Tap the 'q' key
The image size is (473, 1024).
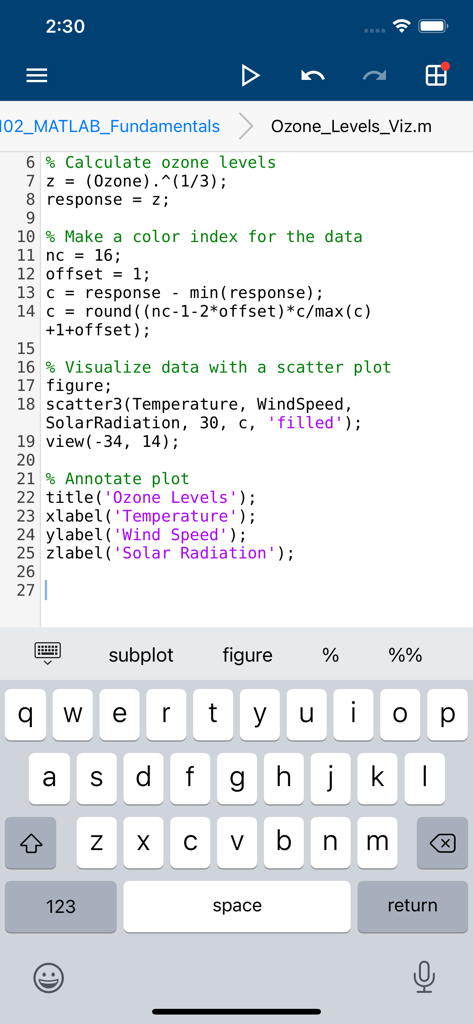(x=25, y=714)
